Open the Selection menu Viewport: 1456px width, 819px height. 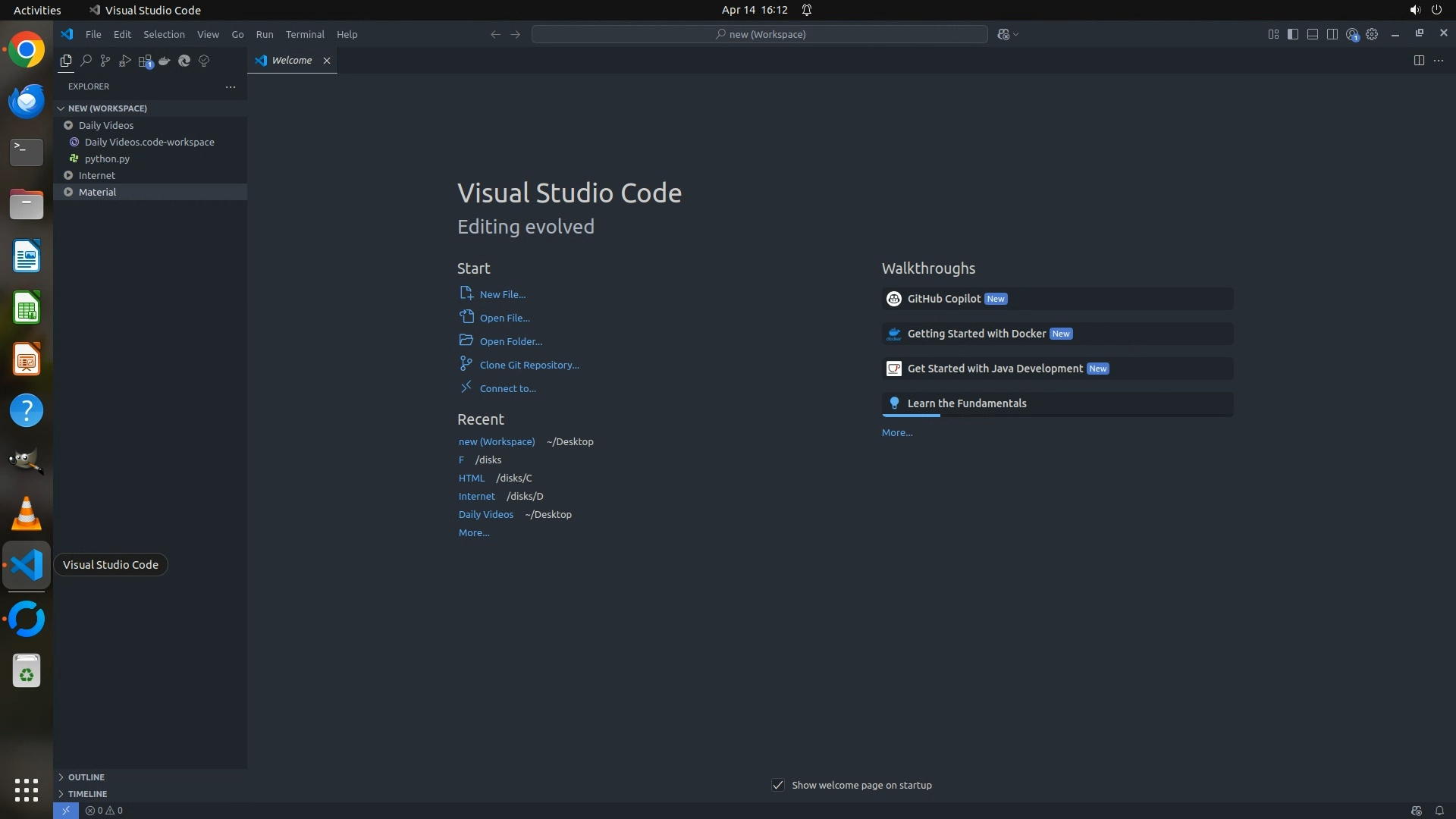click(164, 34)
